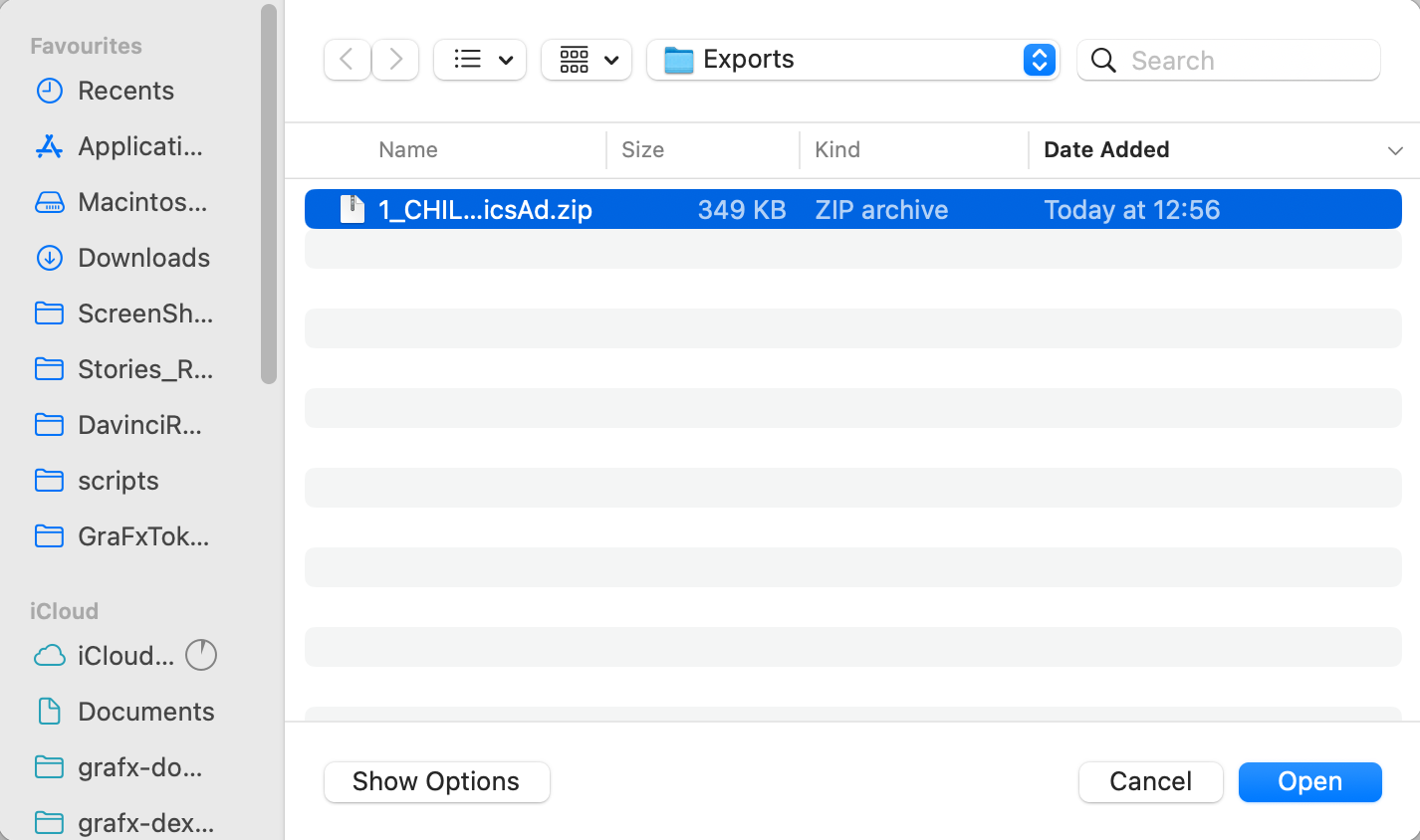Click the 349 KB size cell

pos(742,209)
